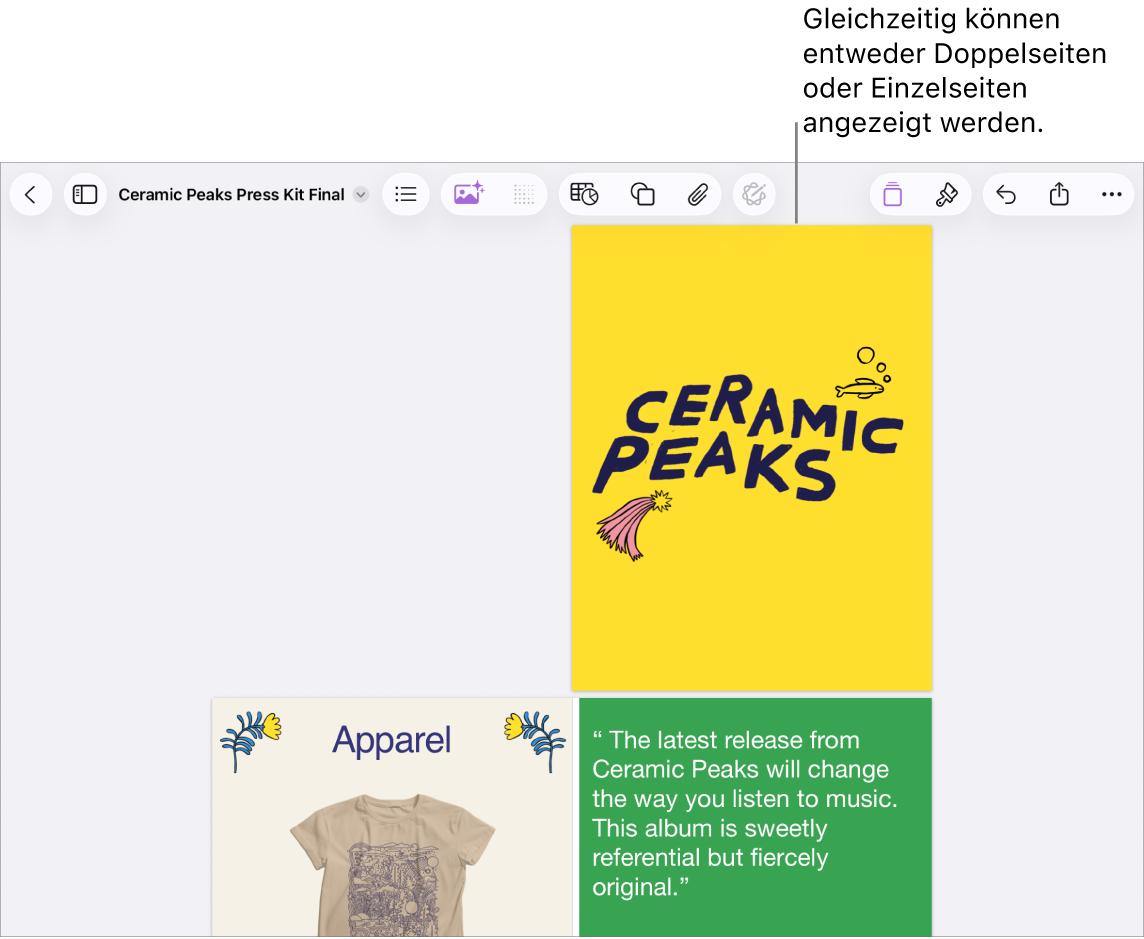Select the yellow Ceramic Peaks cover page
Screen dimensions: 1144x939
[x=751, y=458]
